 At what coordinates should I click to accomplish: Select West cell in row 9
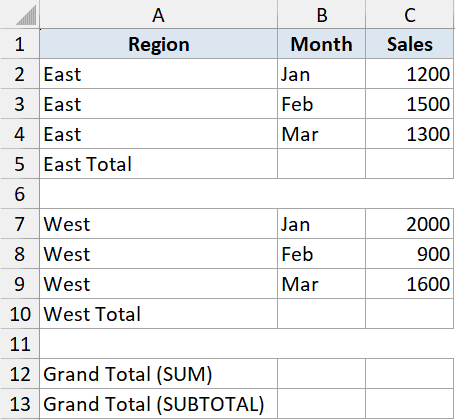tap(158, 284)
